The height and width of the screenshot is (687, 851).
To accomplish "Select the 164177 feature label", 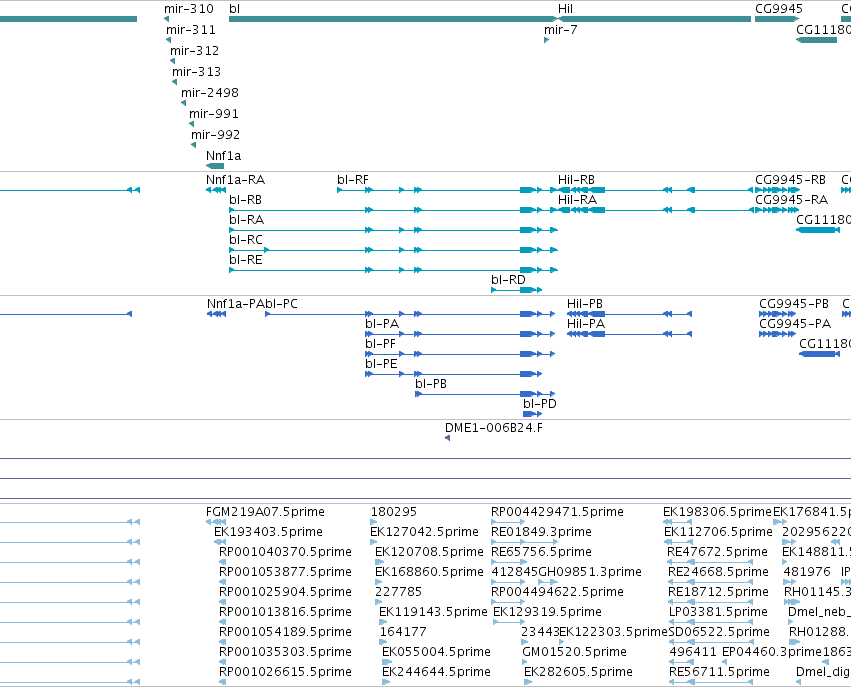I will (x=403, y=632).
